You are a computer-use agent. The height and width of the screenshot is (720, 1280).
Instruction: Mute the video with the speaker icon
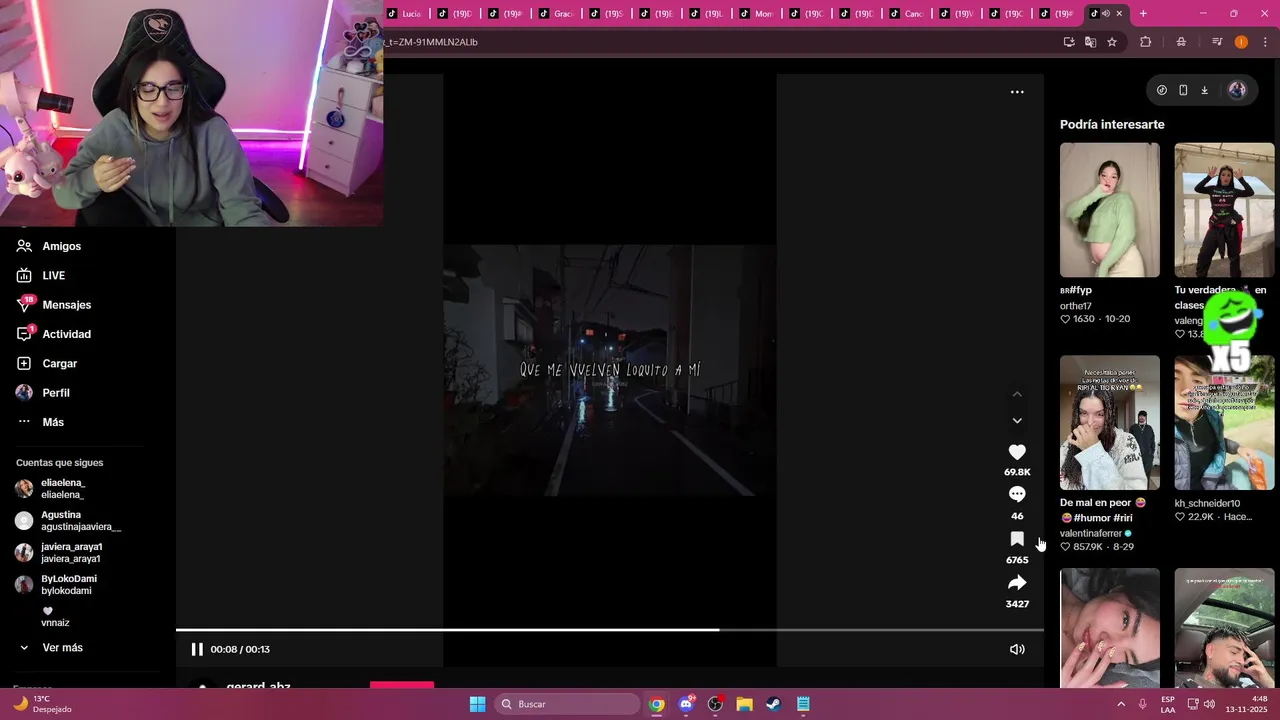point(1017,649)
